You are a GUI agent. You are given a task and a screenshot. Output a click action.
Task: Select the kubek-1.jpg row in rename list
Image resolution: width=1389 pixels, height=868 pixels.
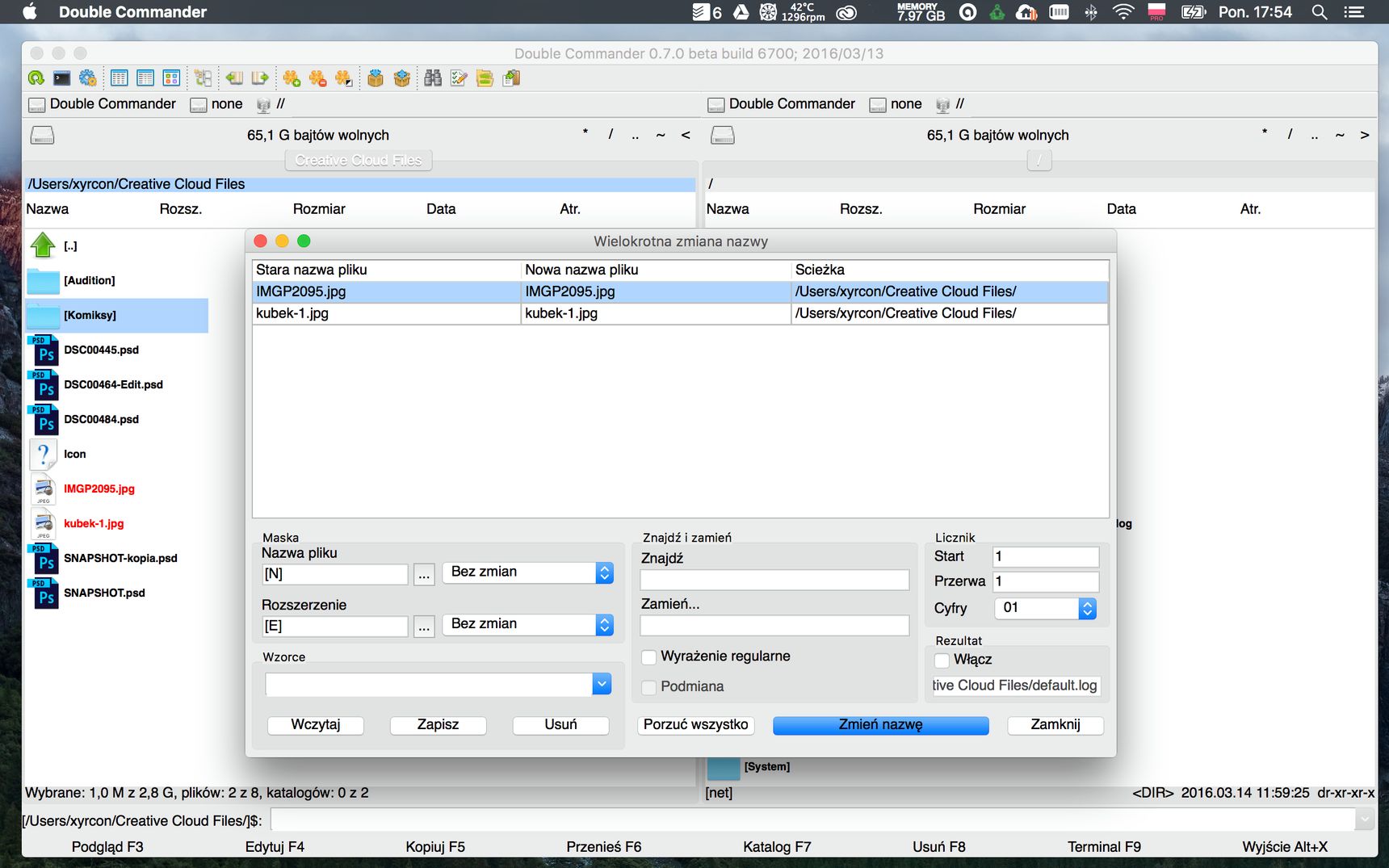pos(680,313)
